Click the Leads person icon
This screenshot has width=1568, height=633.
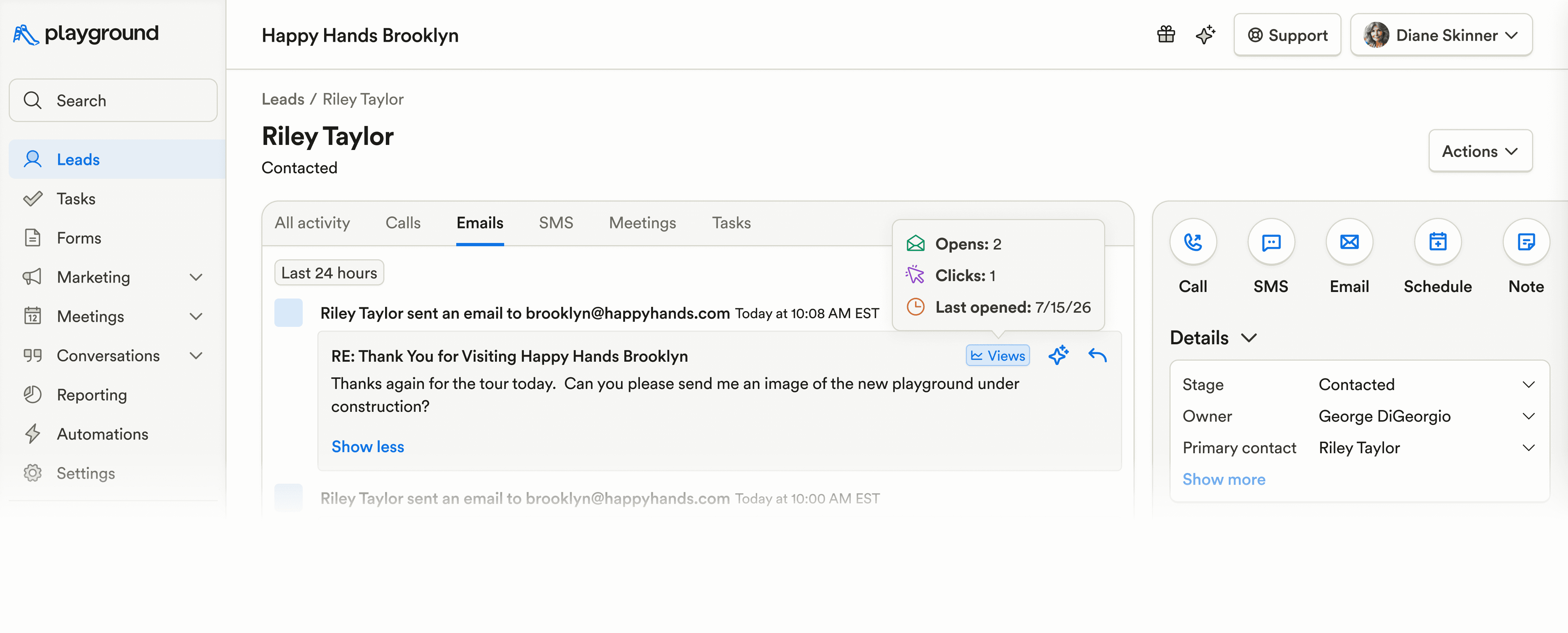tap(32, 159)
